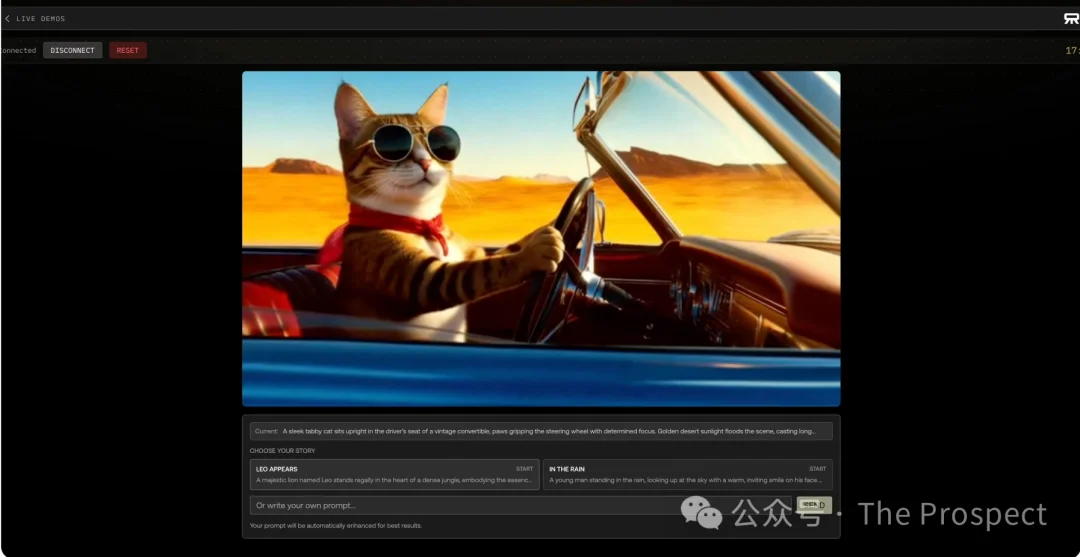1080x557 pixels.
Task: Open the Live Demos page link
Action: [40, 19]
